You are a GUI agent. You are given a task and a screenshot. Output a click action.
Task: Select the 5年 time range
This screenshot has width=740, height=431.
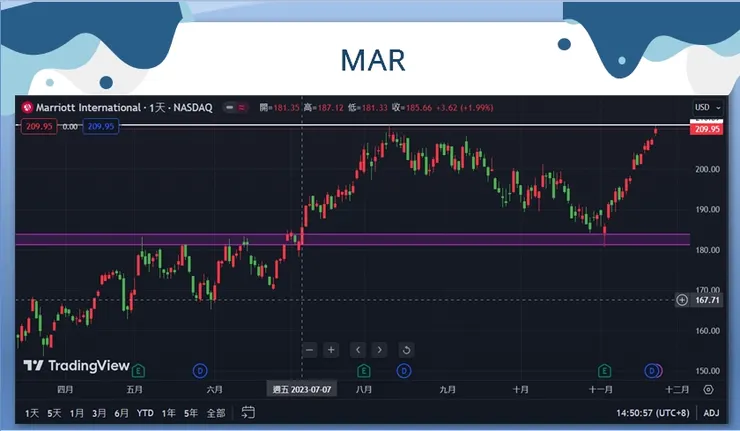pyautogui.click(x=191, y=413)
